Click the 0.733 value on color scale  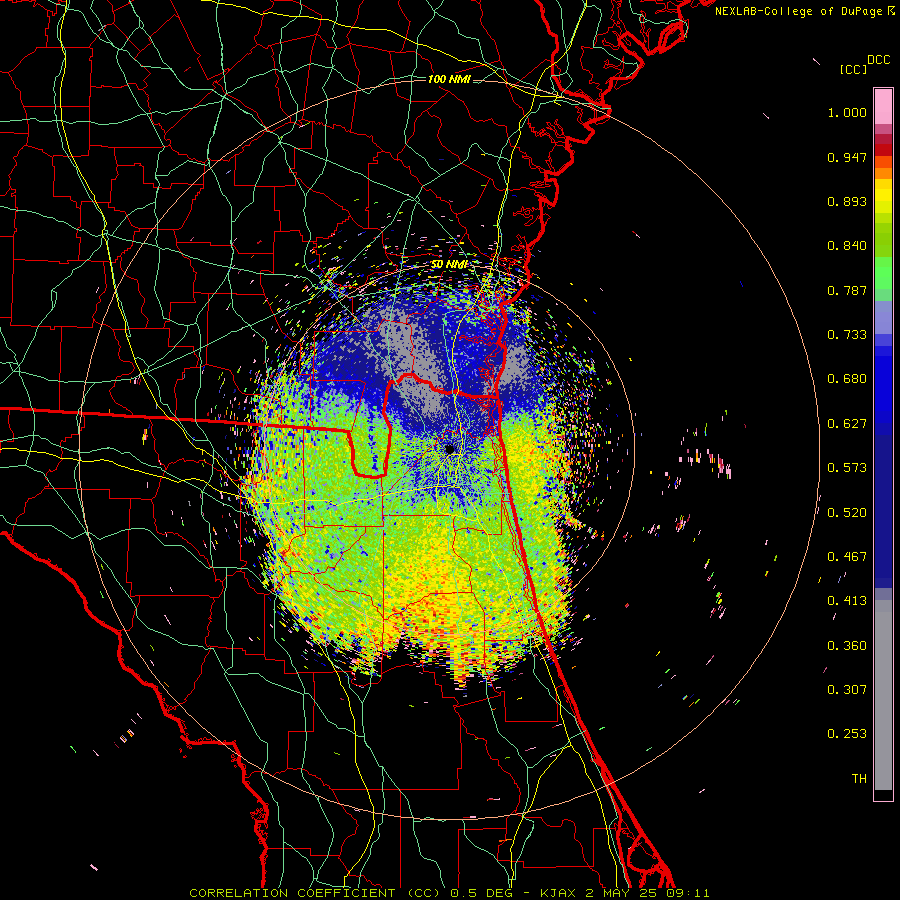(x=847, y=335)
